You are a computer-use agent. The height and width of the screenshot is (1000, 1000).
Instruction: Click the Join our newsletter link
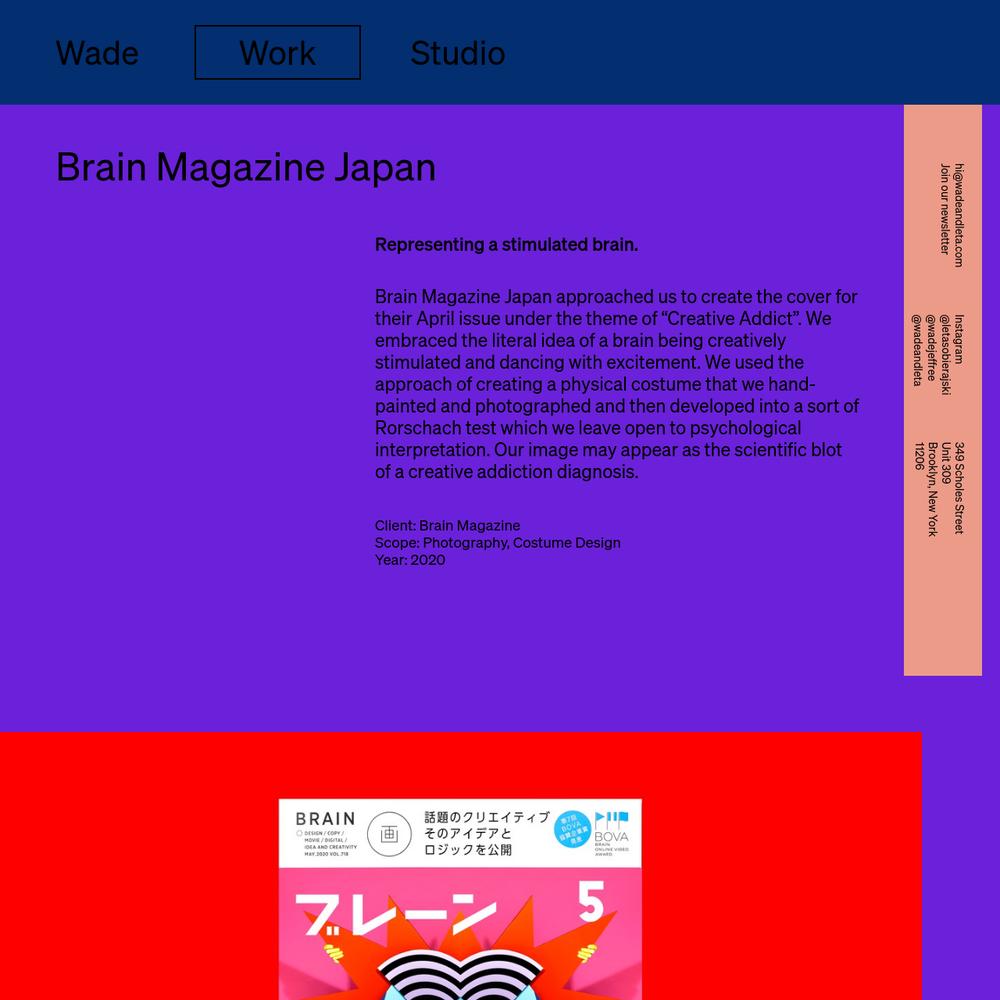pos(945,209)
